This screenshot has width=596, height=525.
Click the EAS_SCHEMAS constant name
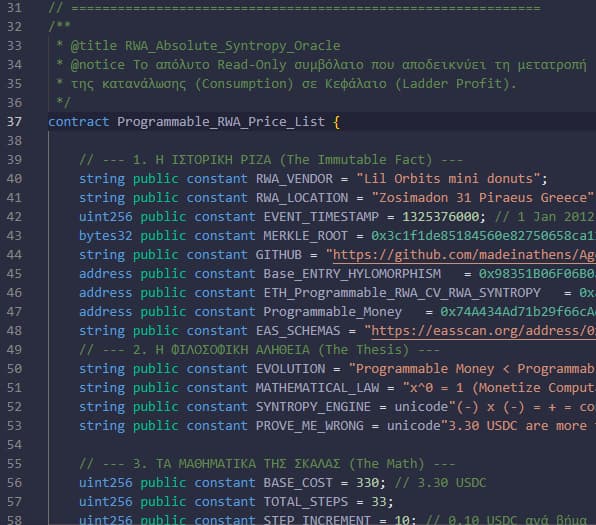click(298, 331)
